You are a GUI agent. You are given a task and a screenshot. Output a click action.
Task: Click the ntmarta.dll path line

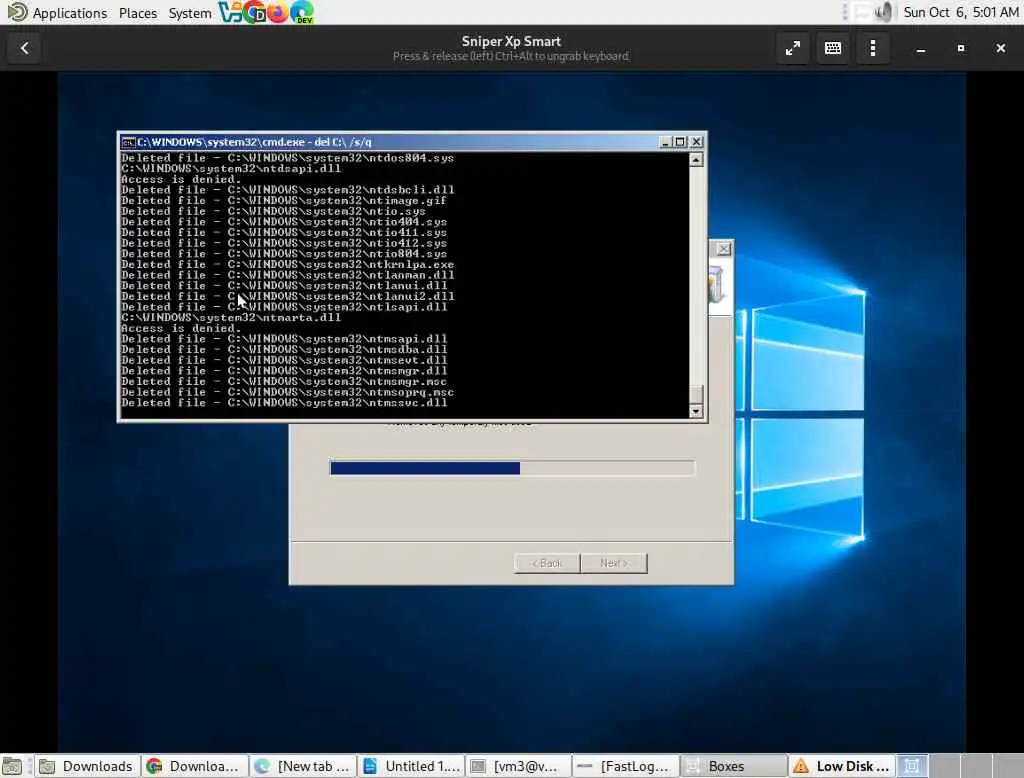[231, 317]
